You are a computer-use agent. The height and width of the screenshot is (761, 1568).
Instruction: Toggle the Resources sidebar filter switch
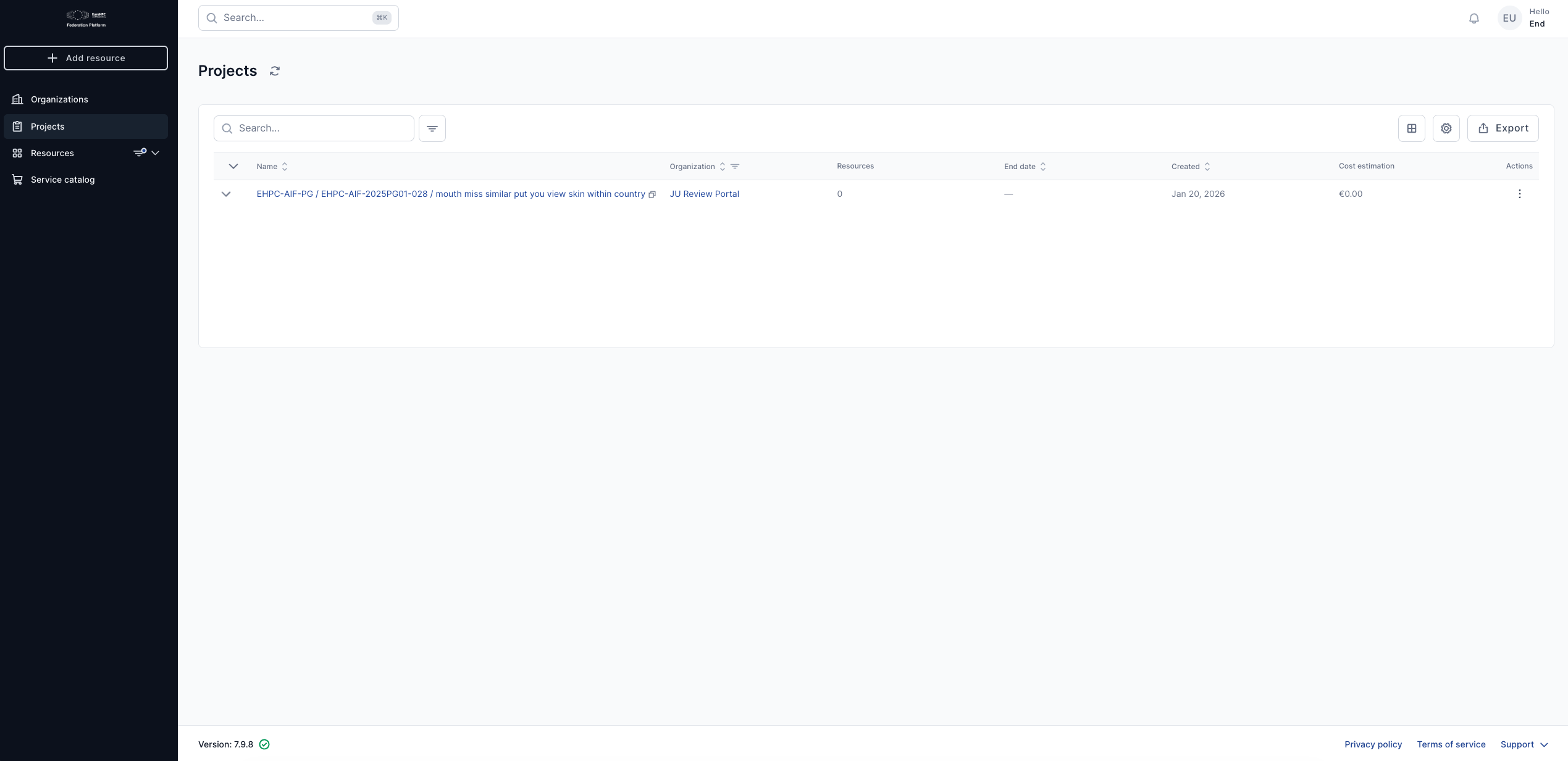(140, 152)
